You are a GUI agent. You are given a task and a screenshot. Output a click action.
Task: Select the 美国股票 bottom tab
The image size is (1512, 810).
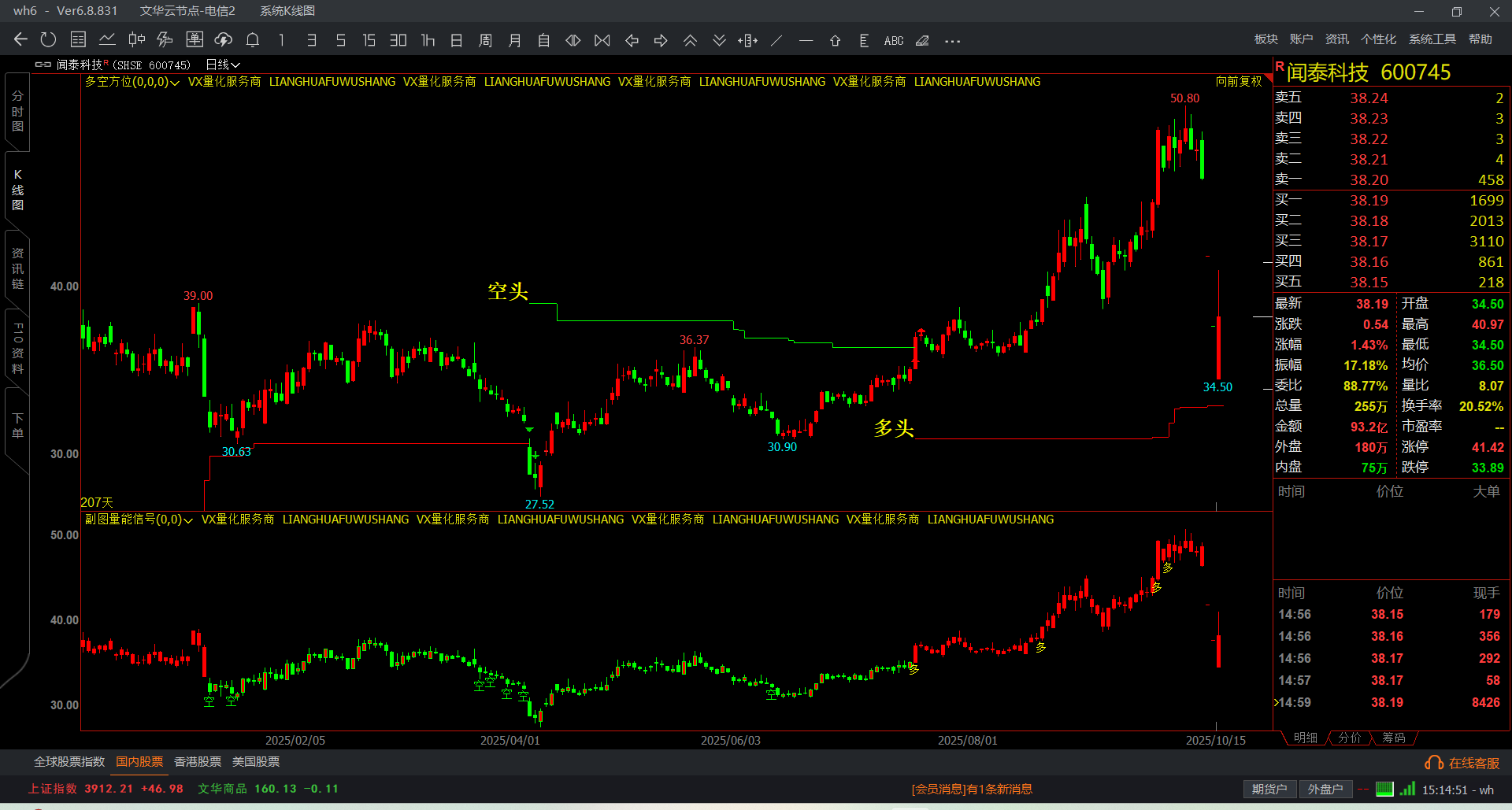click(256, 762)
